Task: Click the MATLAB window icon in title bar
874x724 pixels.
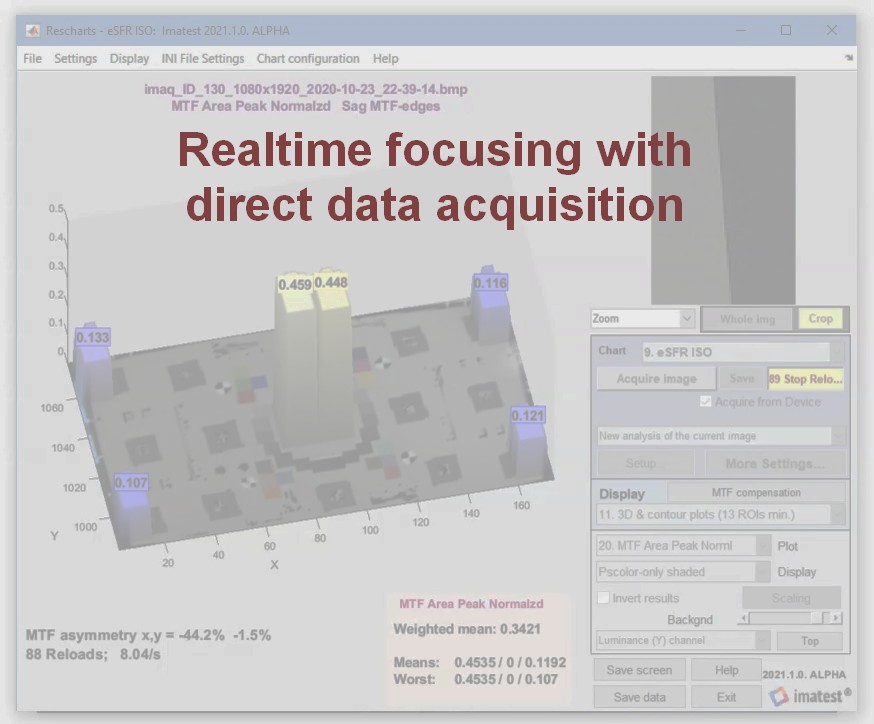Action: coord(32,31)
